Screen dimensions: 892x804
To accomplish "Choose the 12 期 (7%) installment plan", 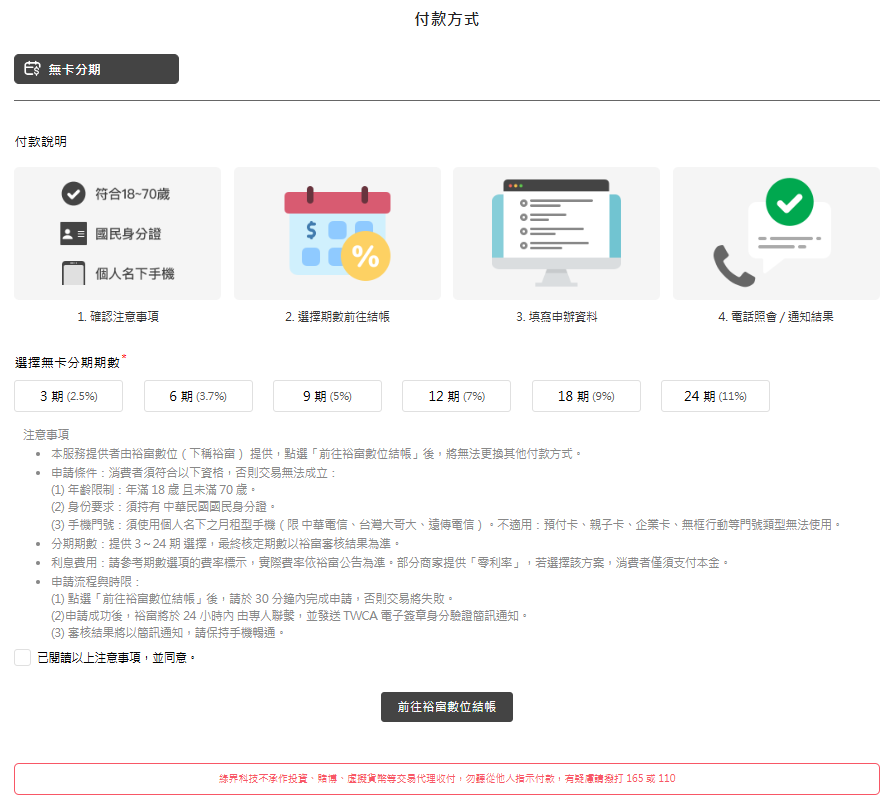I will coord(456,396).
